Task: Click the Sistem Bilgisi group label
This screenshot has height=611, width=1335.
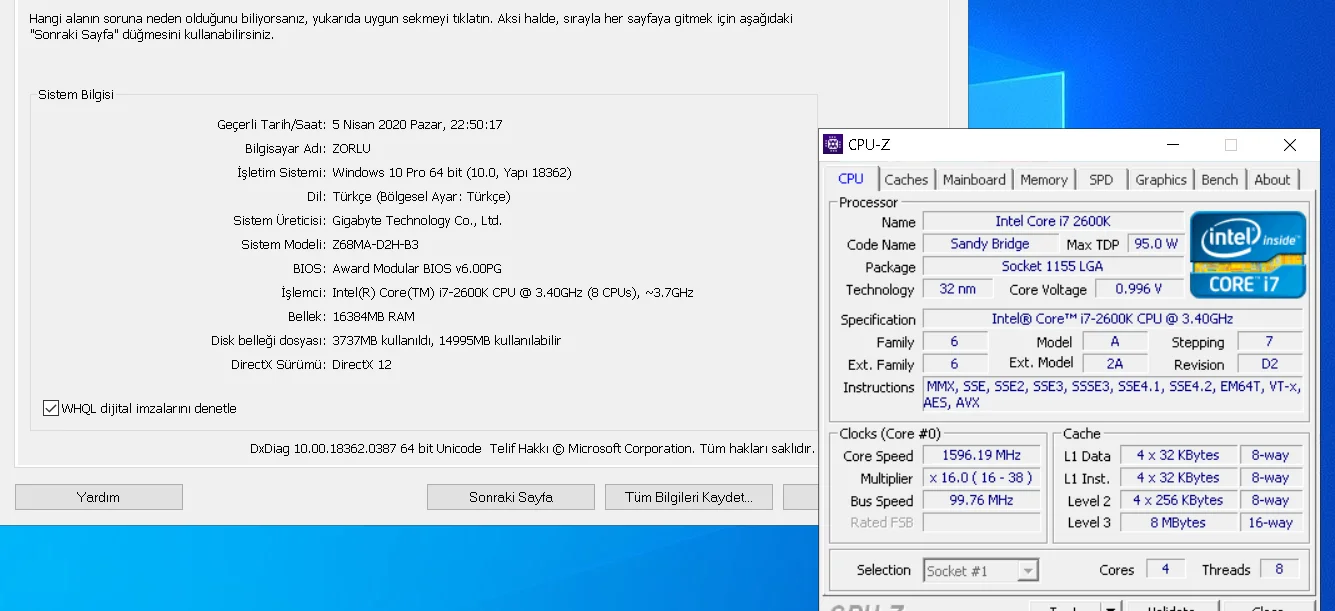Action: [76, 95]
